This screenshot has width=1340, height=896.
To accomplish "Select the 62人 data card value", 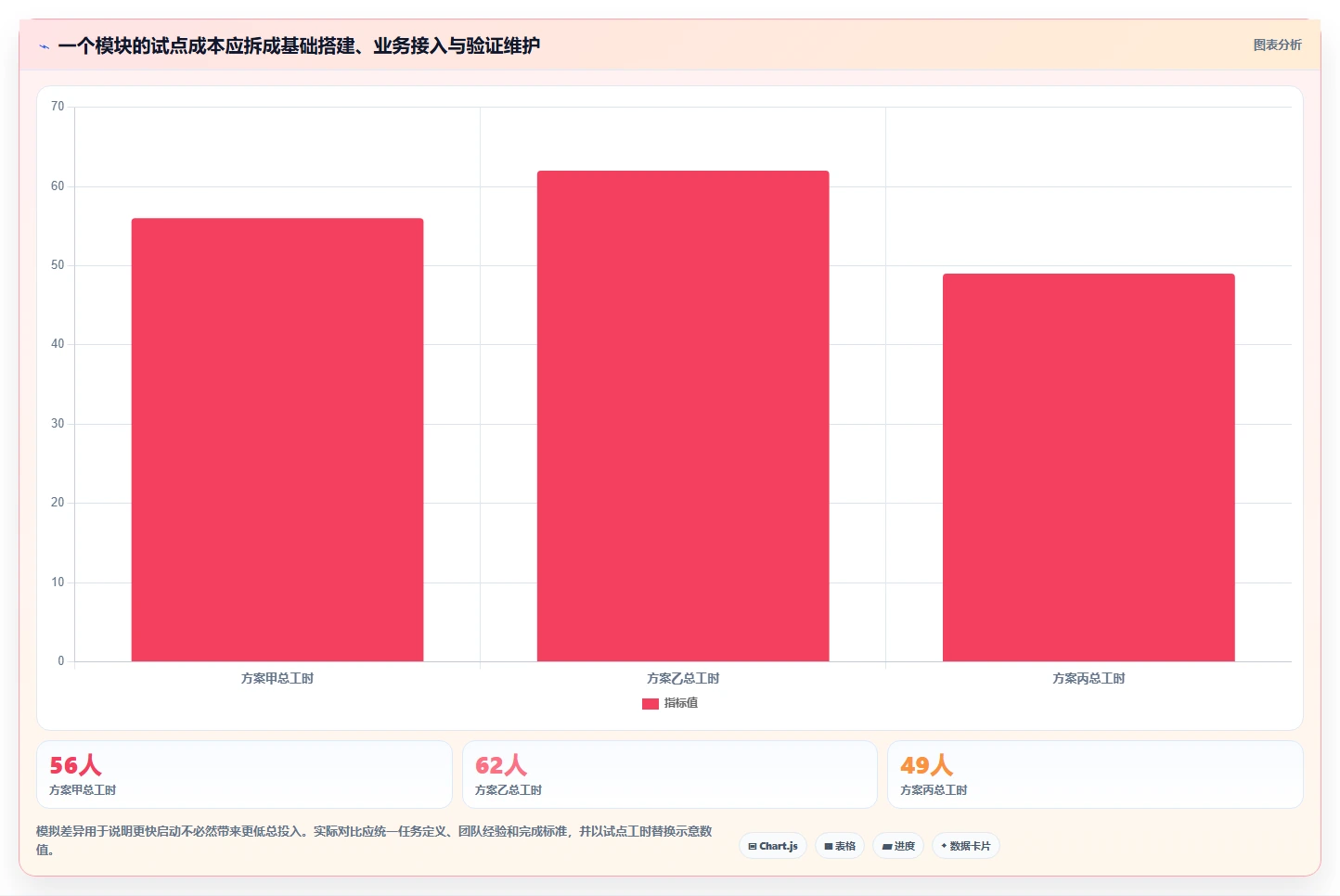I will coord(501,765).
